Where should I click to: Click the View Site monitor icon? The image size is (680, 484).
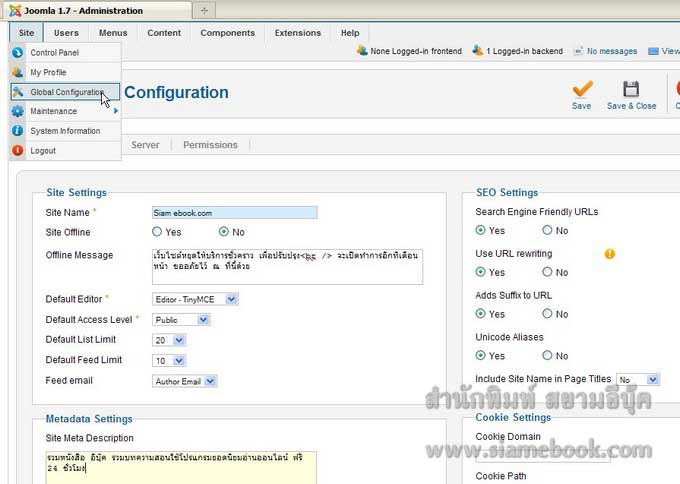(x=653, y=51)
